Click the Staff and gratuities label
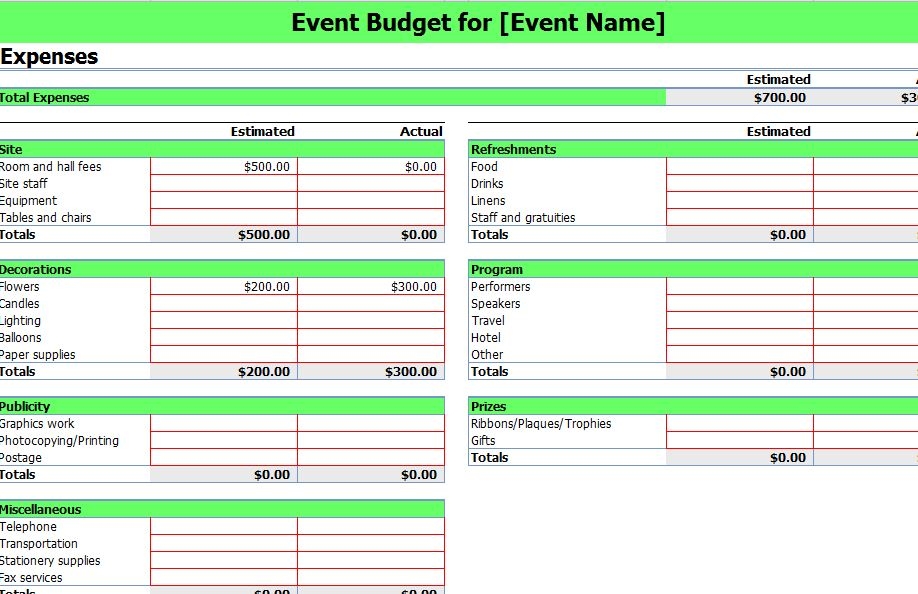Image resolution: width=918 pixels, height=594 pixels. [x=523, y=218]
